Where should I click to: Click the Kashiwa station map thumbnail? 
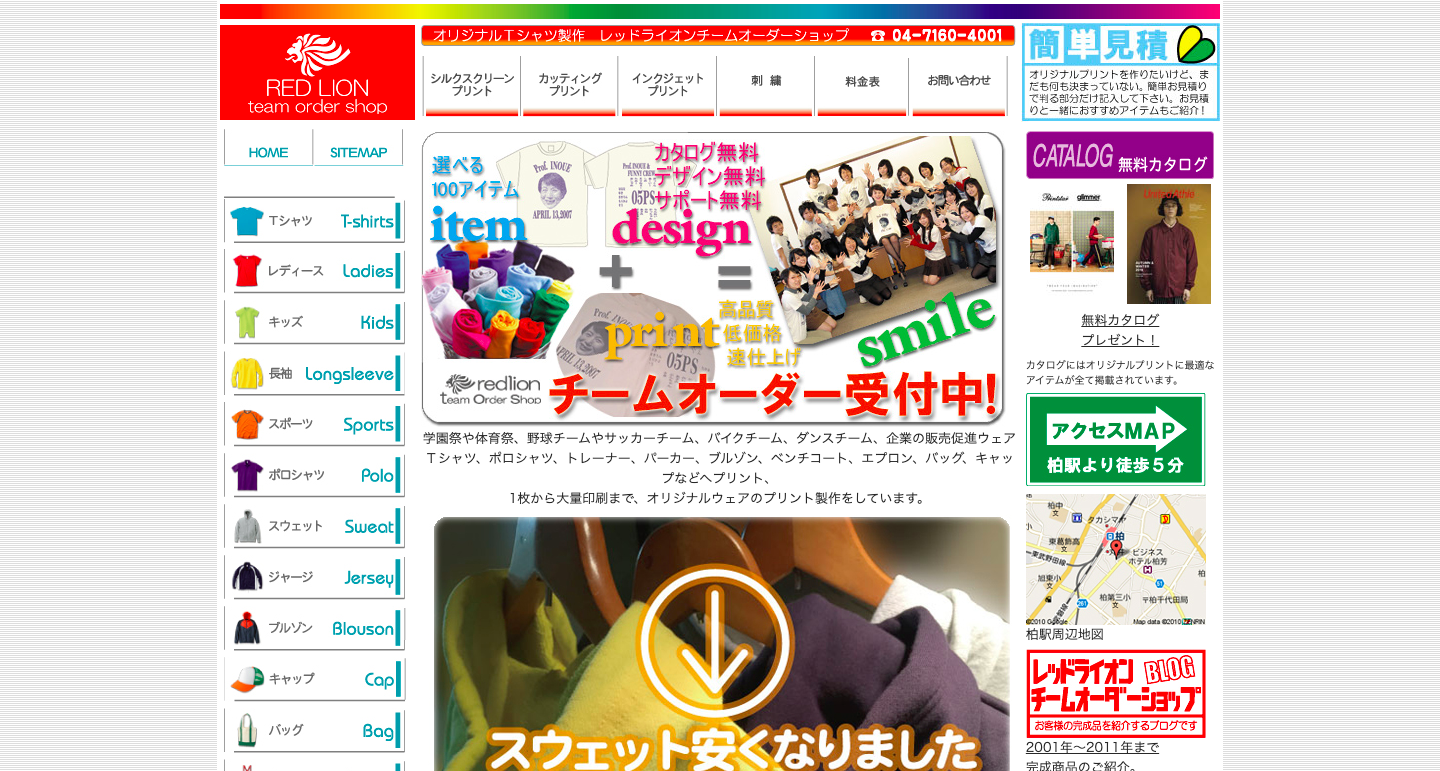1115,559
